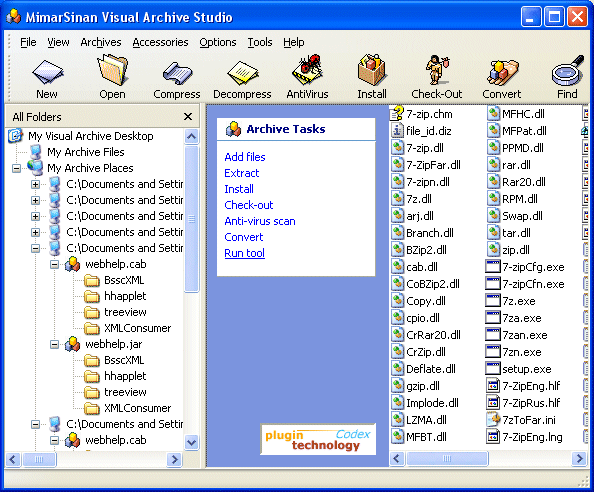The height and width of the screenshot is (492, 594).
Task: Click the folder tree horizontal scroll-right arrow
Action: pos(174,459)
